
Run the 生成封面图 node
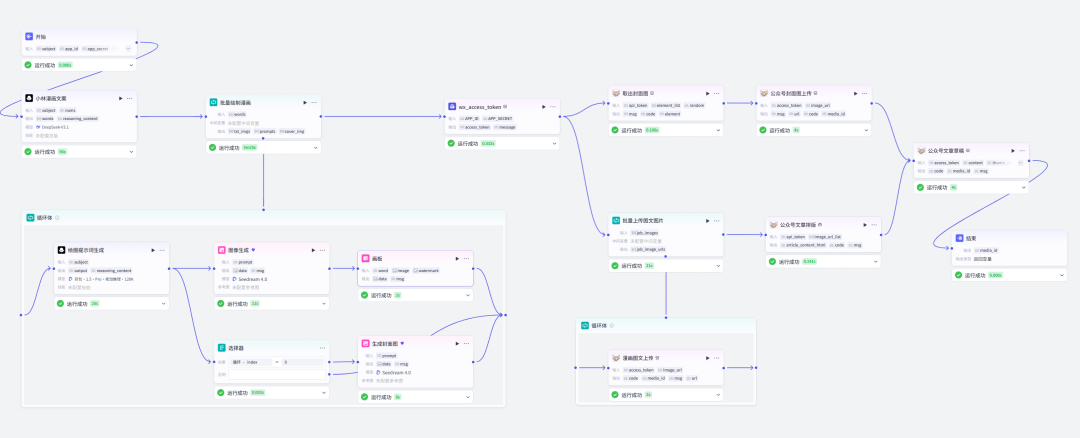pos(457,343)
